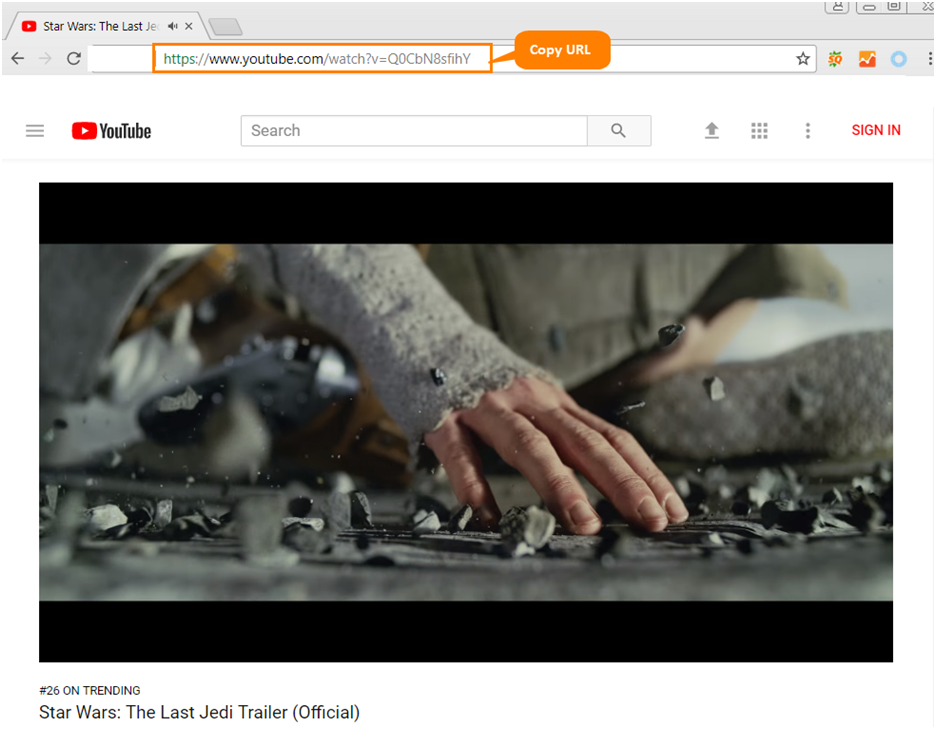Screen dimensions: 936x729
Task: Open YouTube settings three-dot menu
Action: [808, 131]
